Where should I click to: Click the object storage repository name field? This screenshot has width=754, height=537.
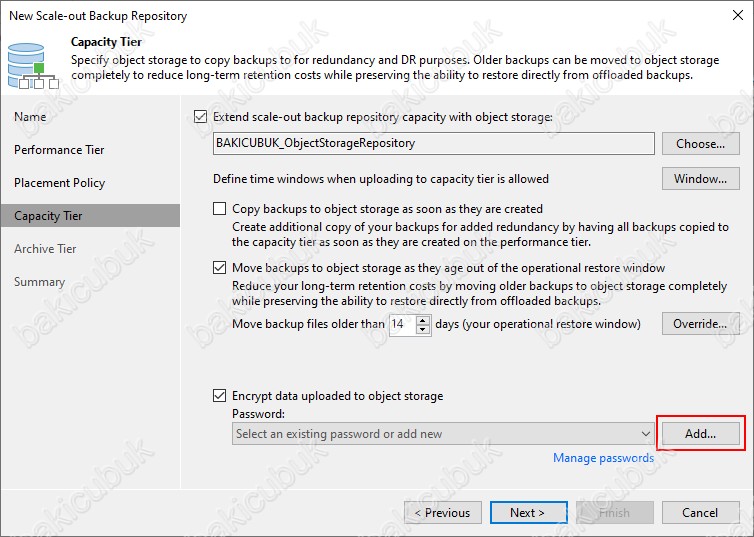[434, 143]
